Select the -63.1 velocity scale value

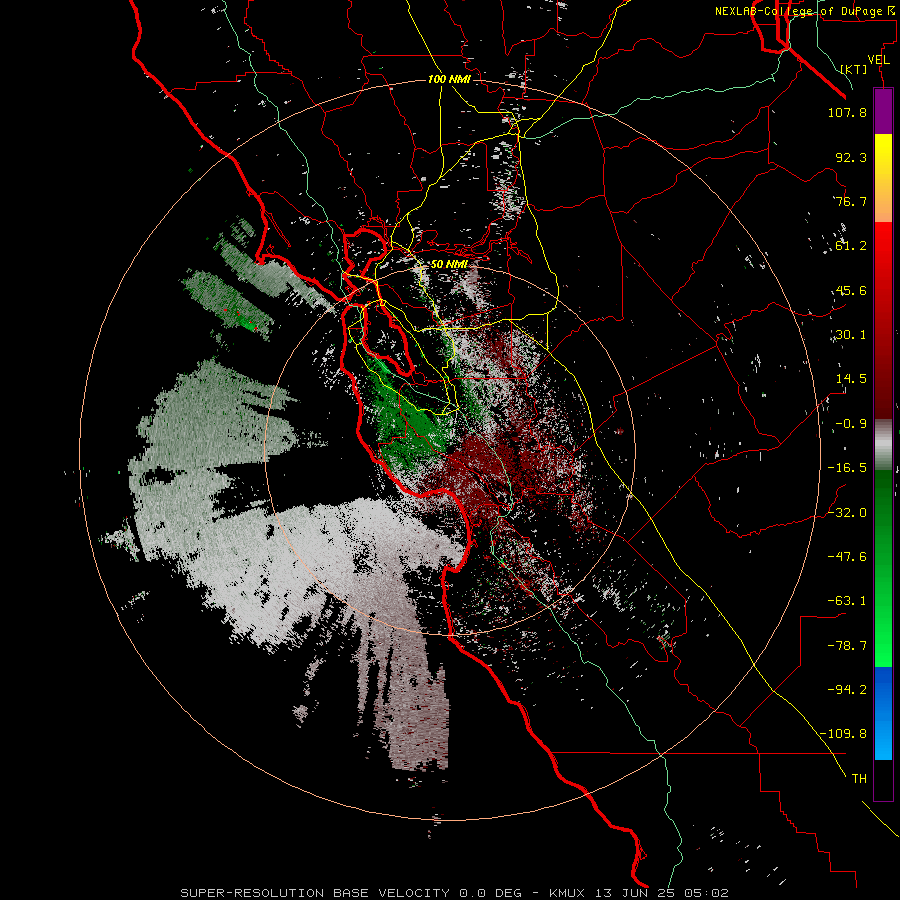tap(847, 601)
